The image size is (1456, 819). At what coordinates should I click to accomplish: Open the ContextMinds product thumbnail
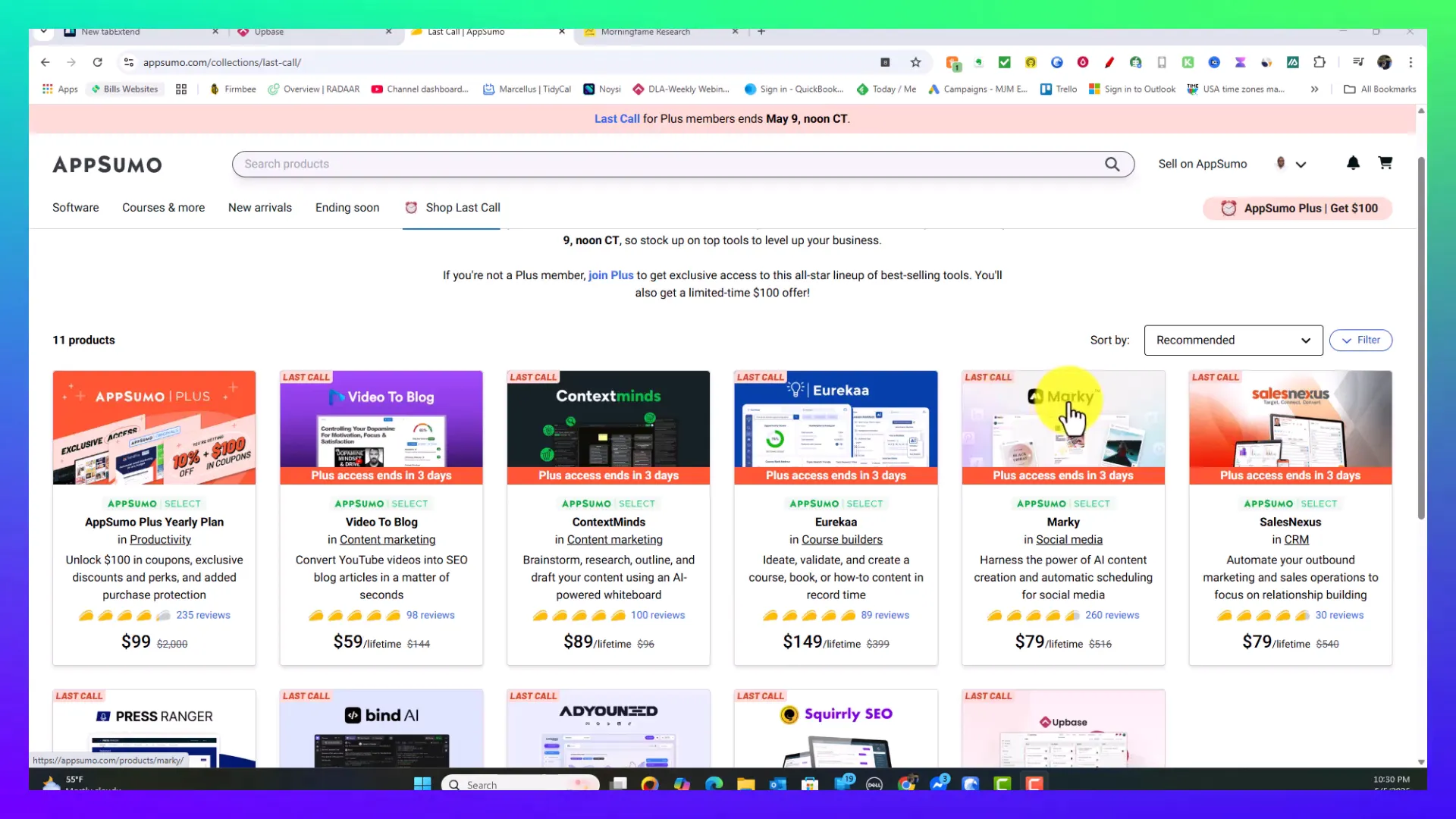[608, 427]
